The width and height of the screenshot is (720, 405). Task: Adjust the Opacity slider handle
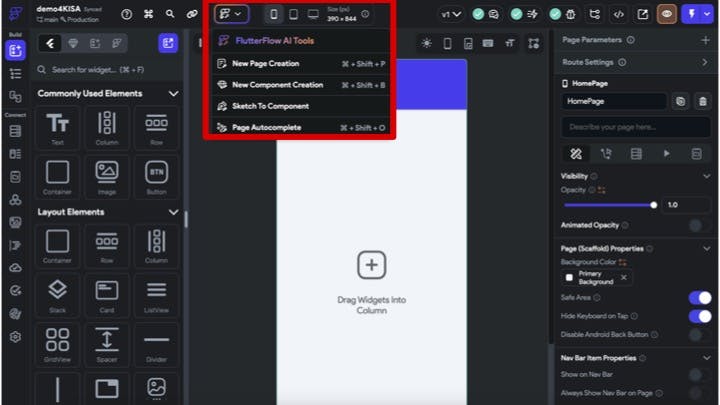point(653,205)
